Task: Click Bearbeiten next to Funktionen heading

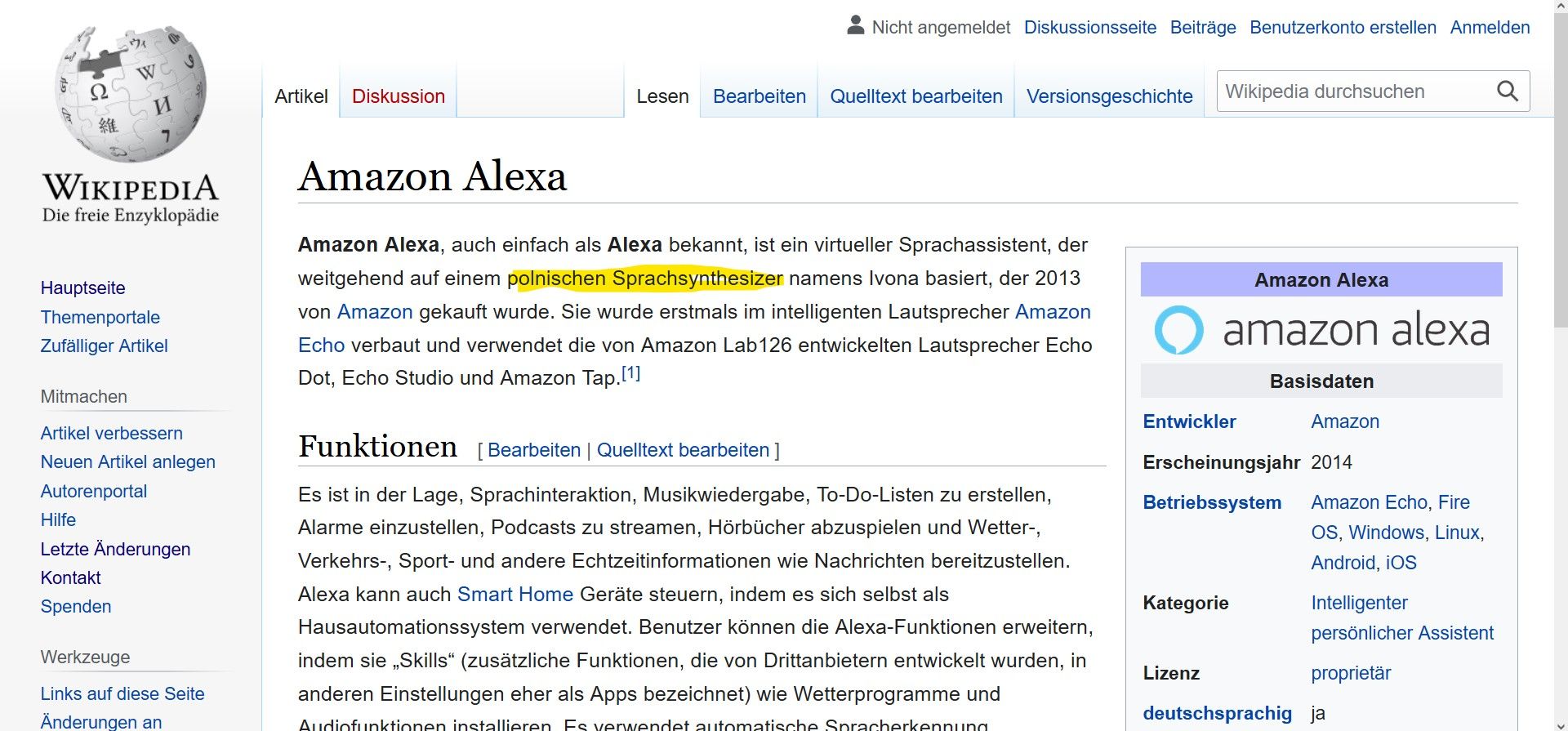Action: click(x=533, y=450)
